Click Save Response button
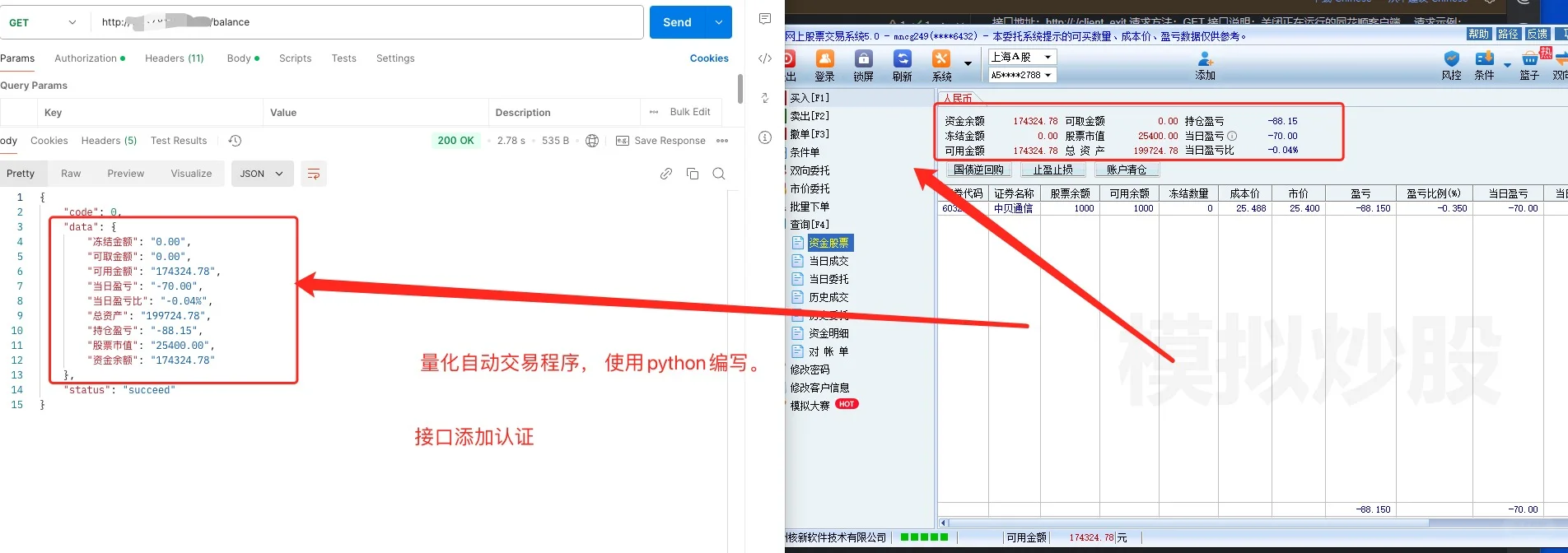The height and width of the screenshot is (553, 1568). click(661, 141)
